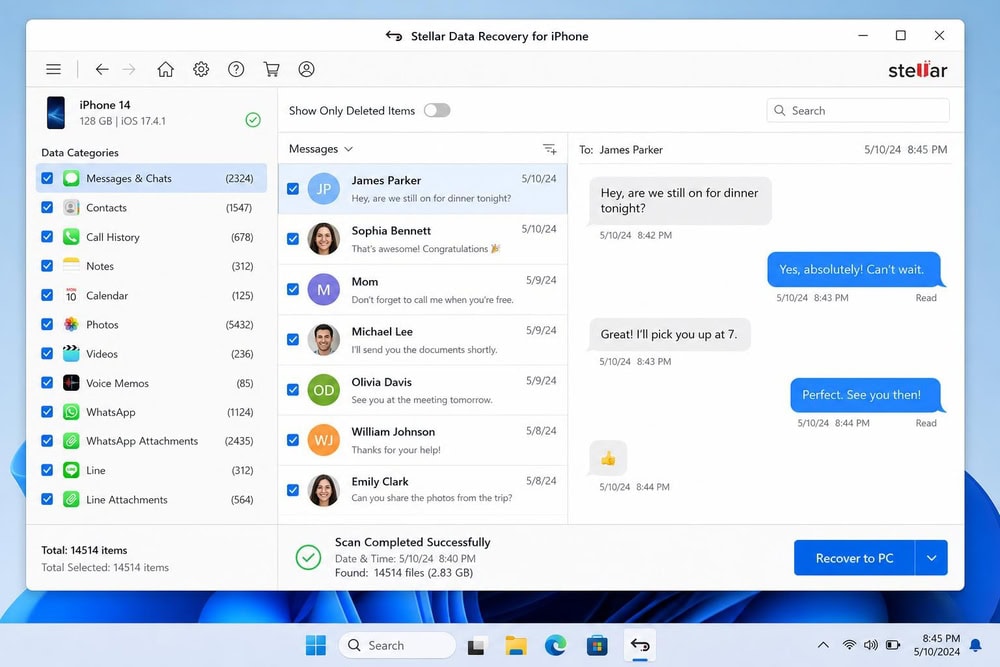The image size is (1000, 667).
Task: Click message "Great! I'll pick you up at 7."
Action: point(669,334)
